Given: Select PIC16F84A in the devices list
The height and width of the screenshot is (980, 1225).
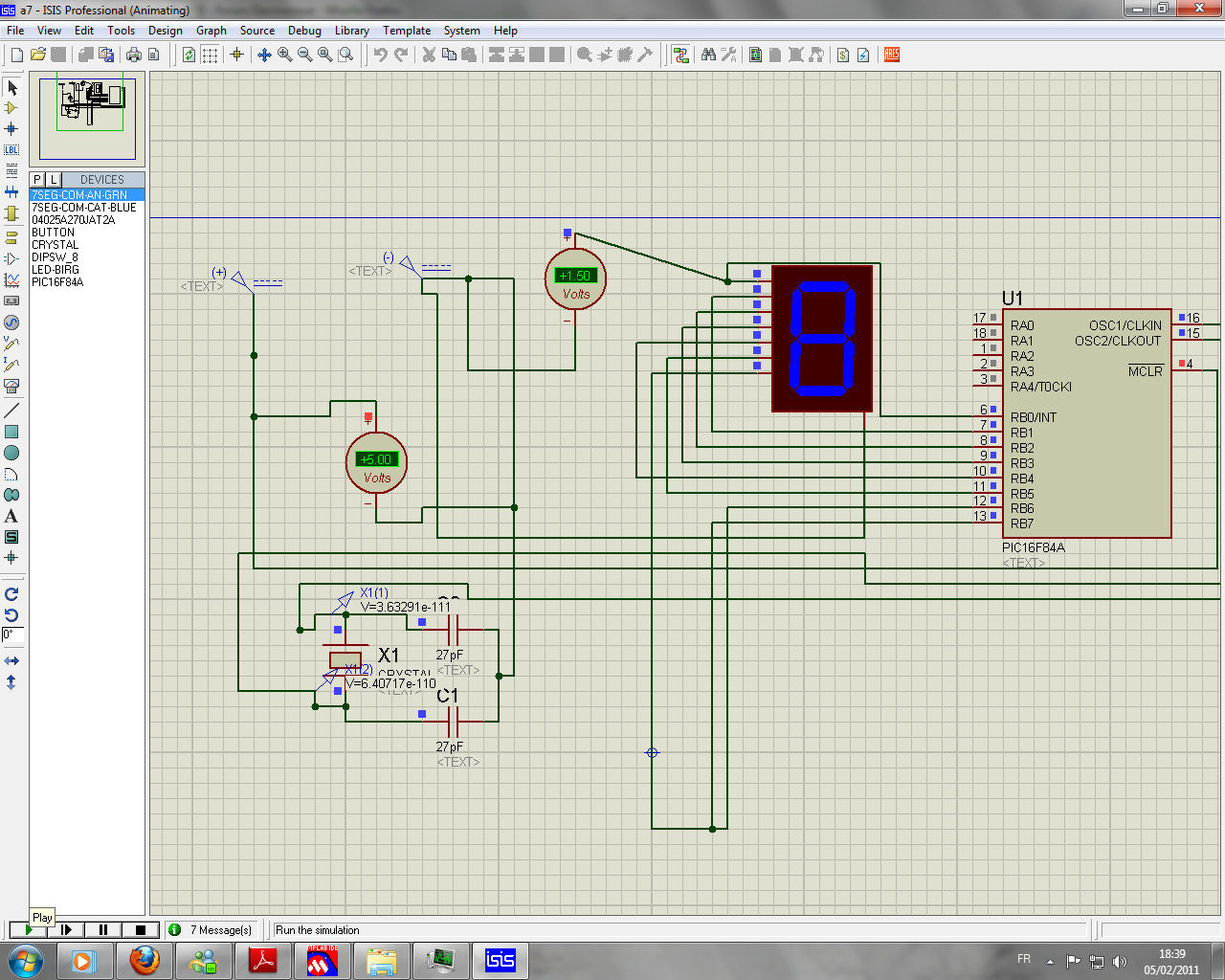Looking at the screenshot, I should (57, 282).
